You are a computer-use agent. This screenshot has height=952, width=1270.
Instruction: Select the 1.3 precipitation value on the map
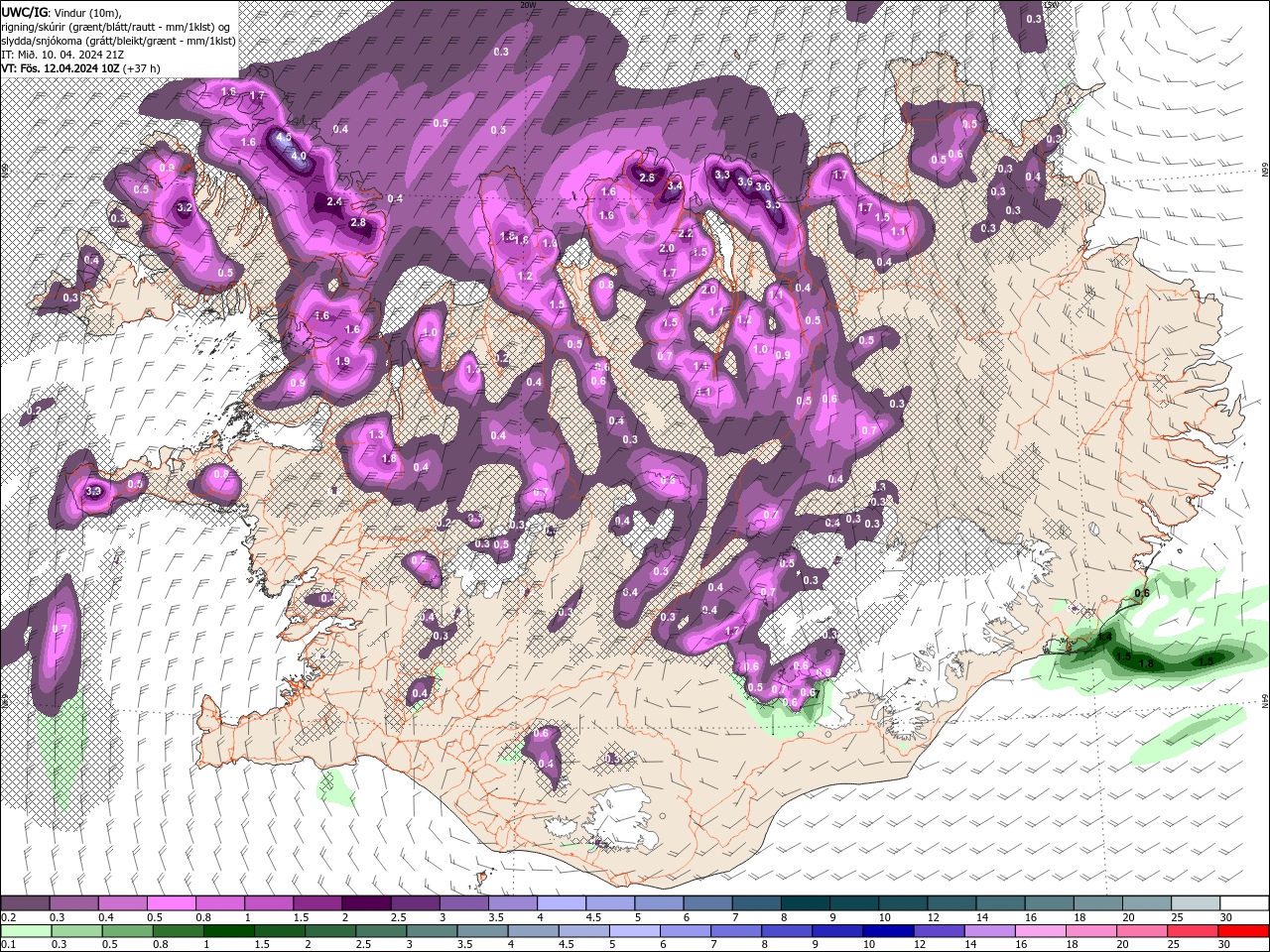376,434
